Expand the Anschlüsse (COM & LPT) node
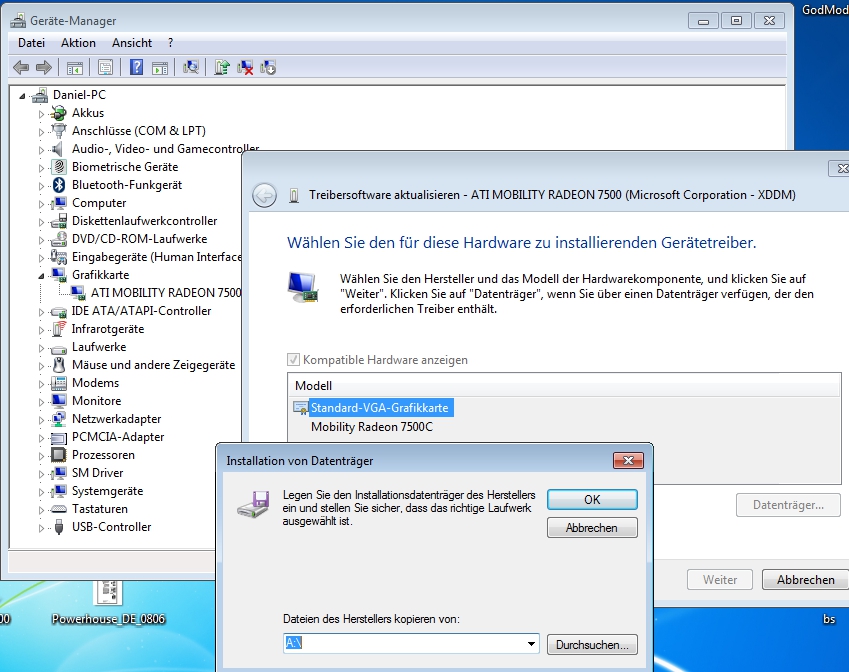Image resolution: width=849 pixels, height=672 pixels. 41,132
